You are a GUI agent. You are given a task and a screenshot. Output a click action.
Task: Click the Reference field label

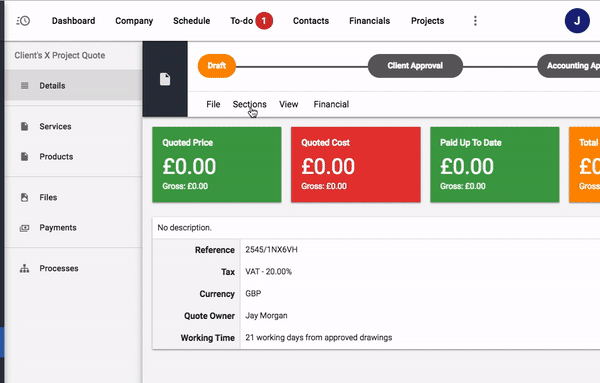click(215, 250)
